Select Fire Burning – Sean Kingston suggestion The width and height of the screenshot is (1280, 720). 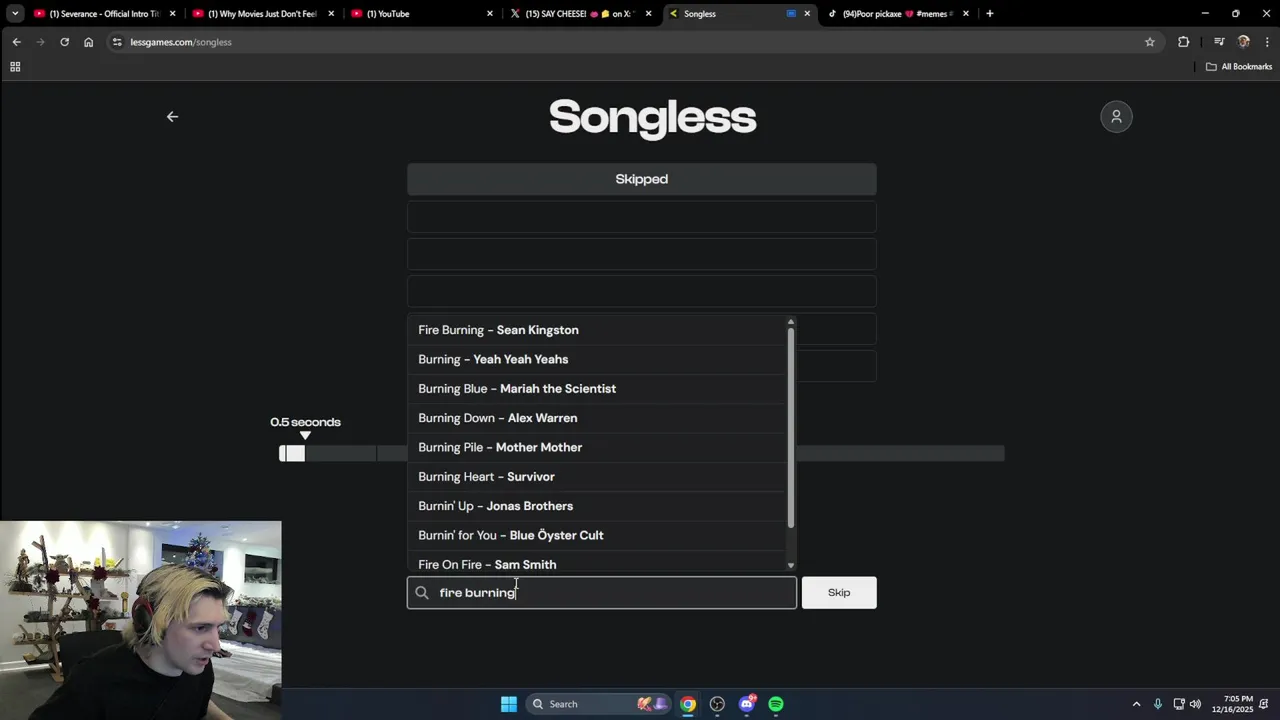[x=597, y=330]
